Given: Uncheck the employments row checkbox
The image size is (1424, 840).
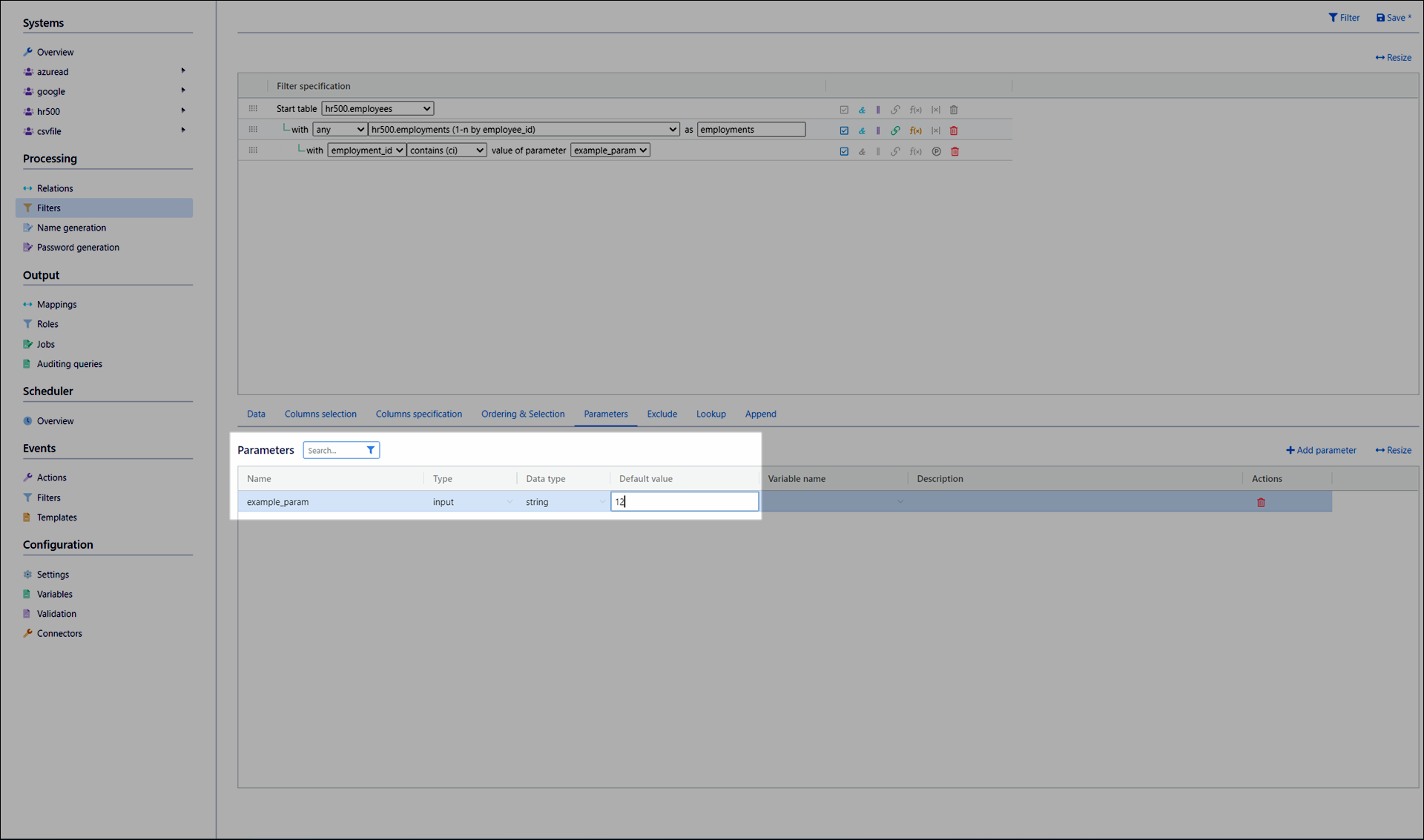Looking at the screenshot, I should [844, 130].
